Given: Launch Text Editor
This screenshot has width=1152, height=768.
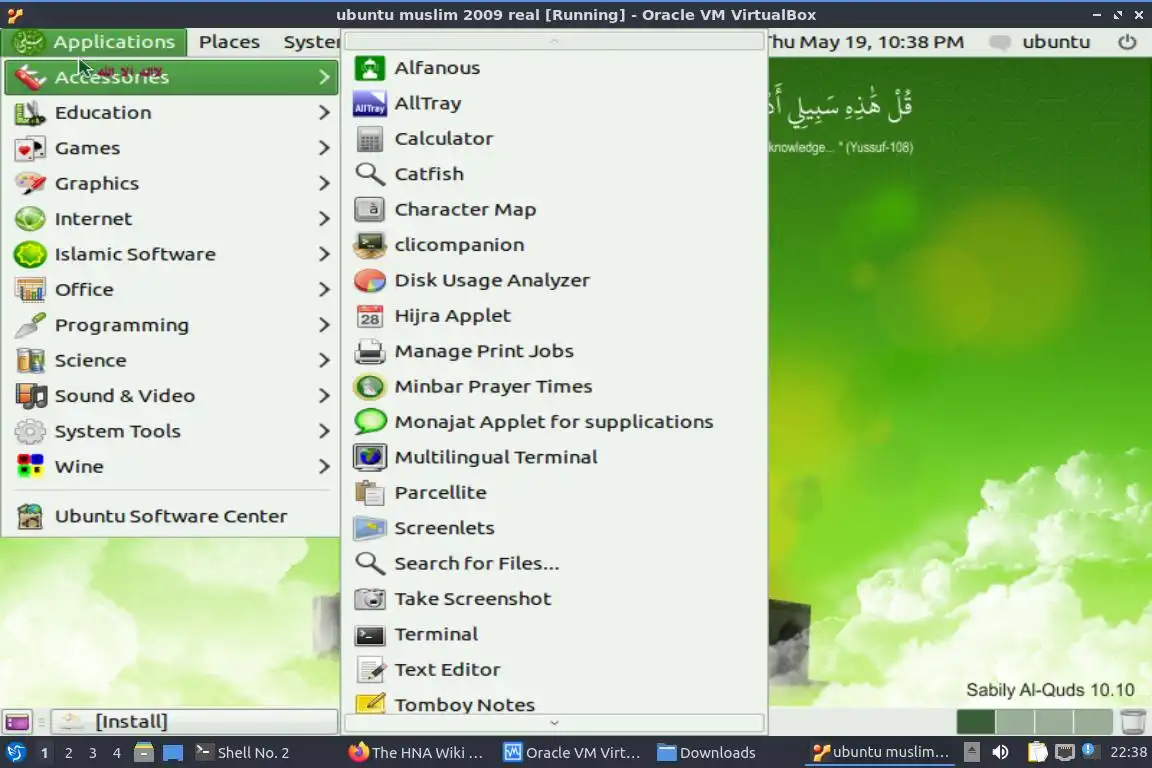Looking at the screenshot, I should [x=554, y=670].
